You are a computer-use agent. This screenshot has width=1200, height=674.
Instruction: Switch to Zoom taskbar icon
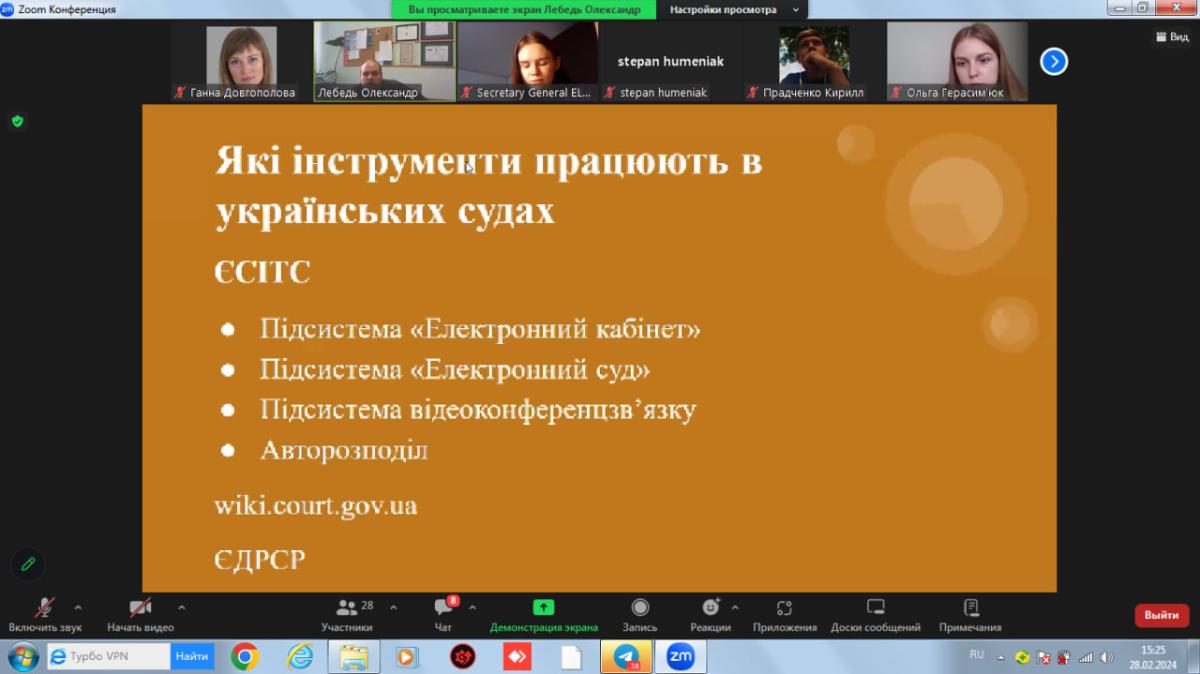click(681, 657)
